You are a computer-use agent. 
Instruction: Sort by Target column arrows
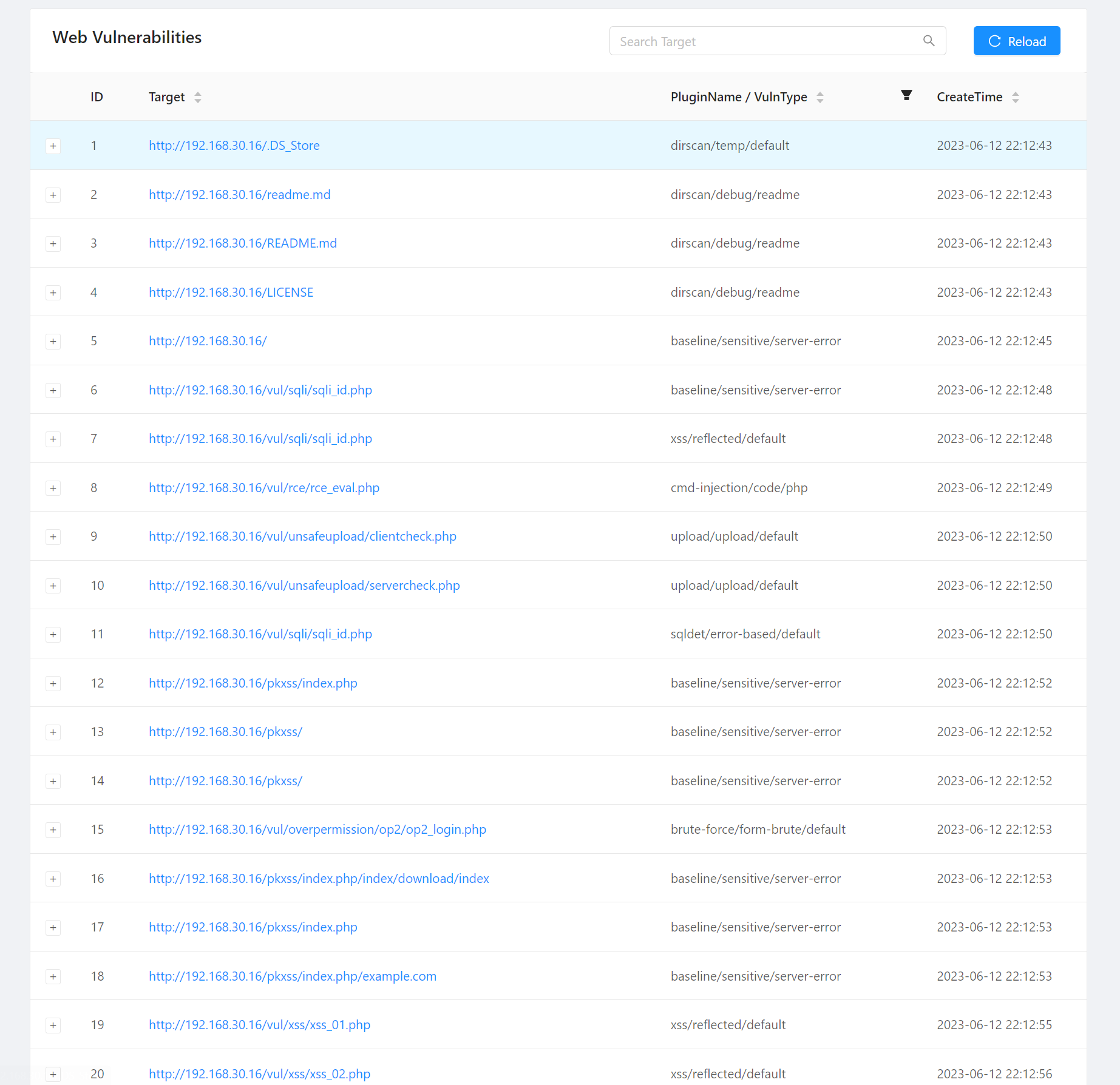(197, 97)
